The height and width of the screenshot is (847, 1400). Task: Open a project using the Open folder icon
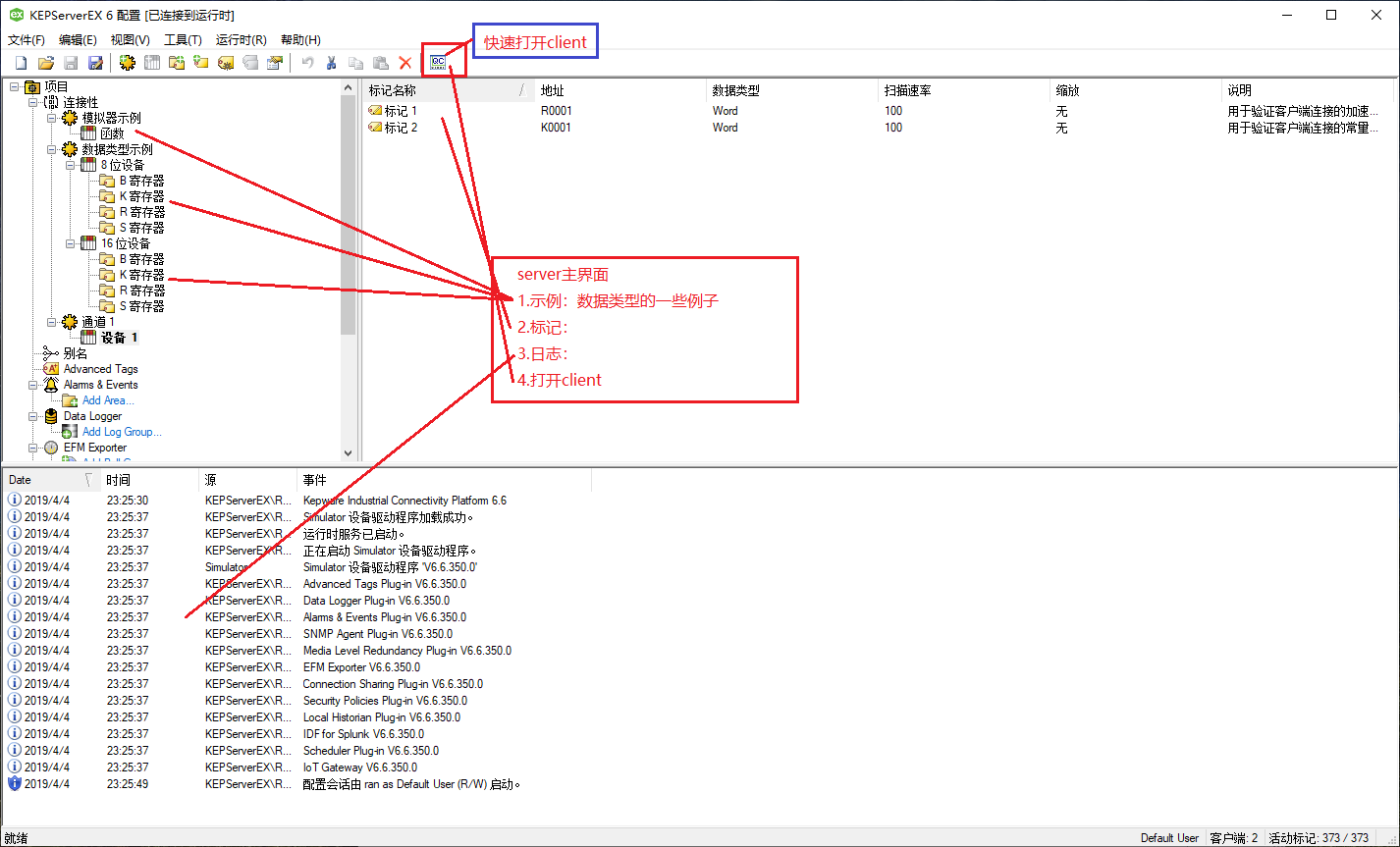click(46, 61)
